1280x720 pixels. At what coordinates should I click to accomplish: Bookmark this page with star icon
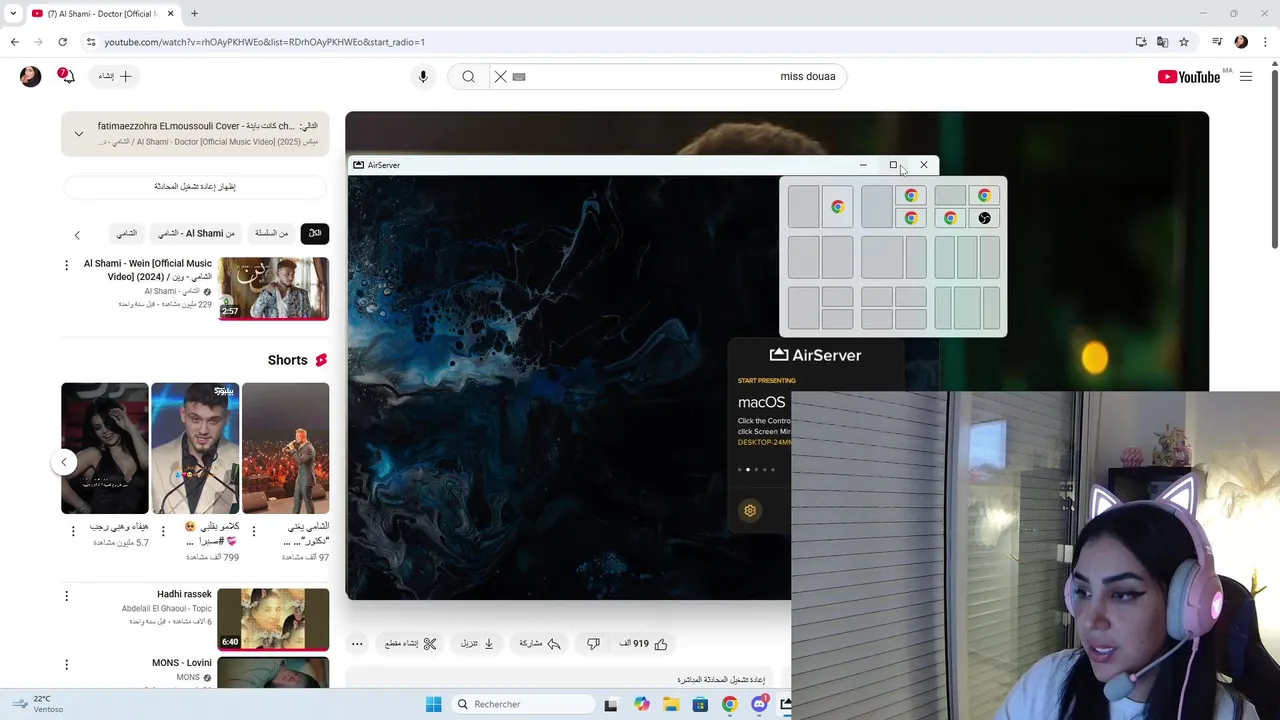[1184, 42]
